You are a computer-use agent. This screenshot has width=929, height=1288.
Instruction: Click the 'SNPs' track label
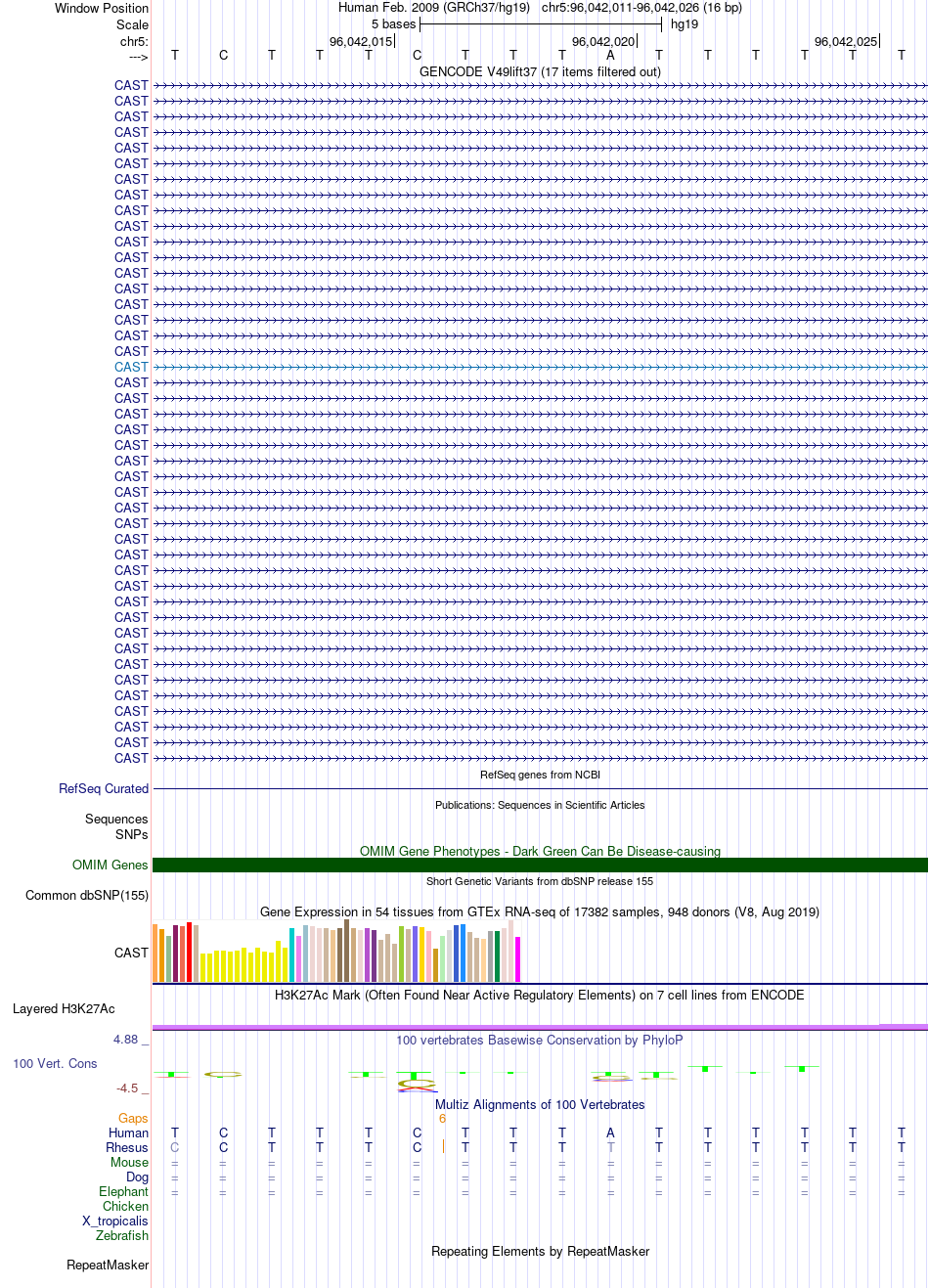coord(131,835)
